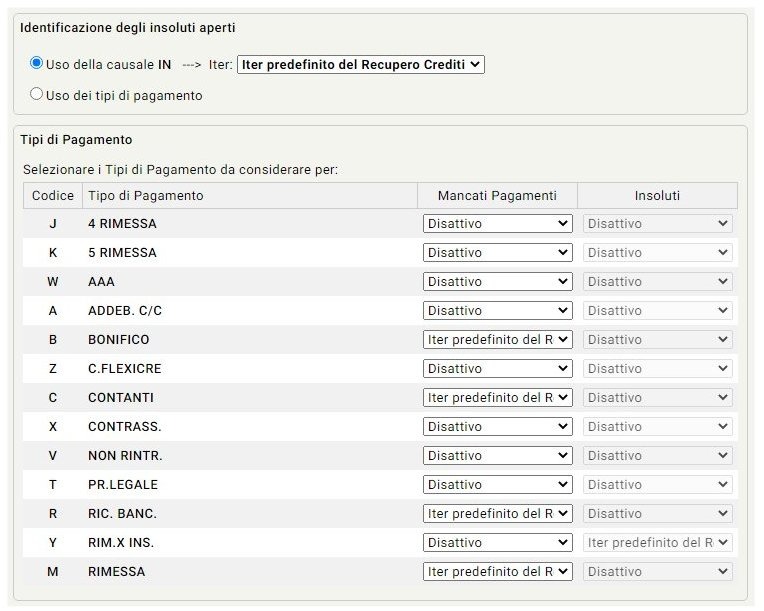Change Mancati Pagamenti selection for RIC. BANC.
The image size is (764, 611).
(497, 514)
